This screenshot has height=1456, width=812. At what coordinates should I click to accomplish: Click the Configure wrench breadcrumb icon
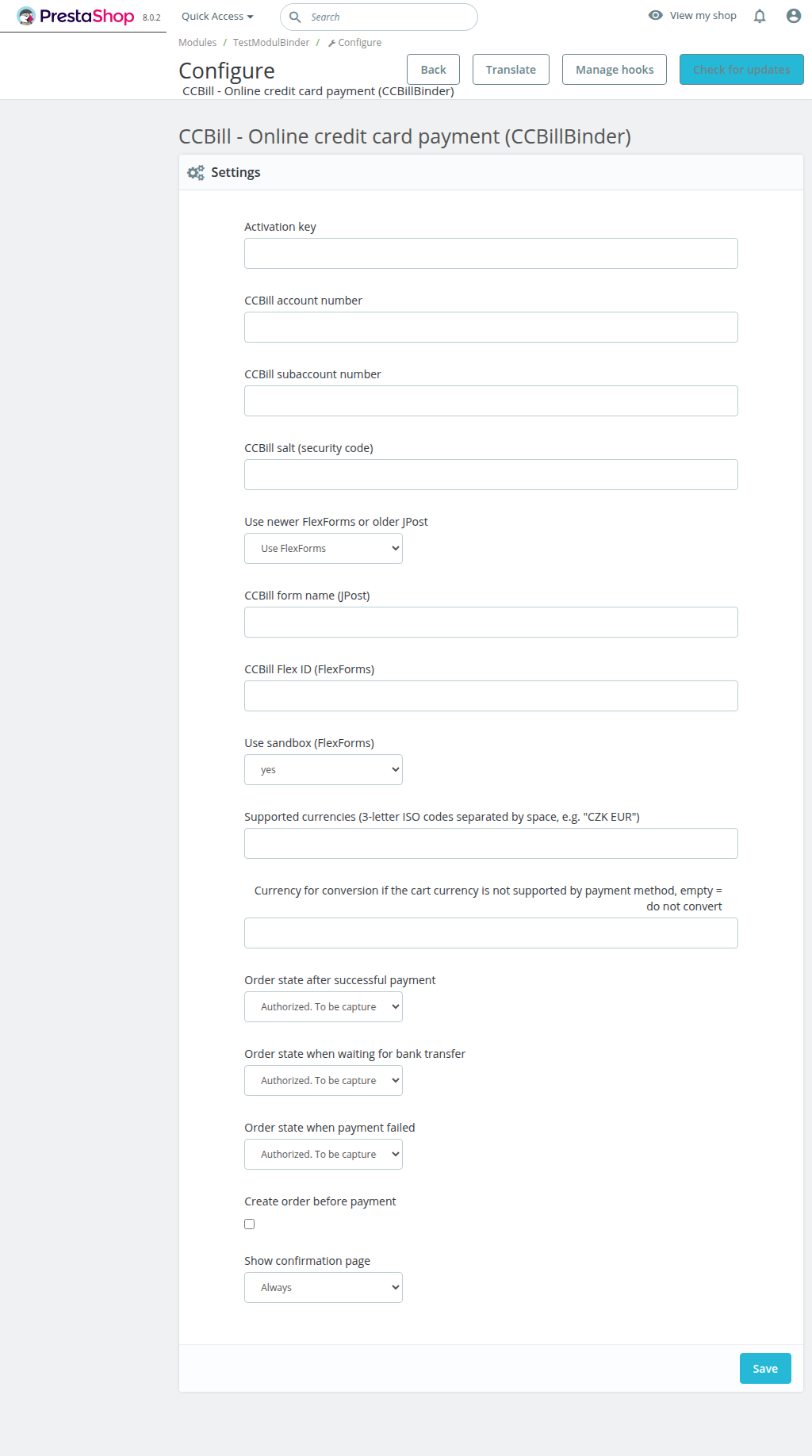click(331, 43)
